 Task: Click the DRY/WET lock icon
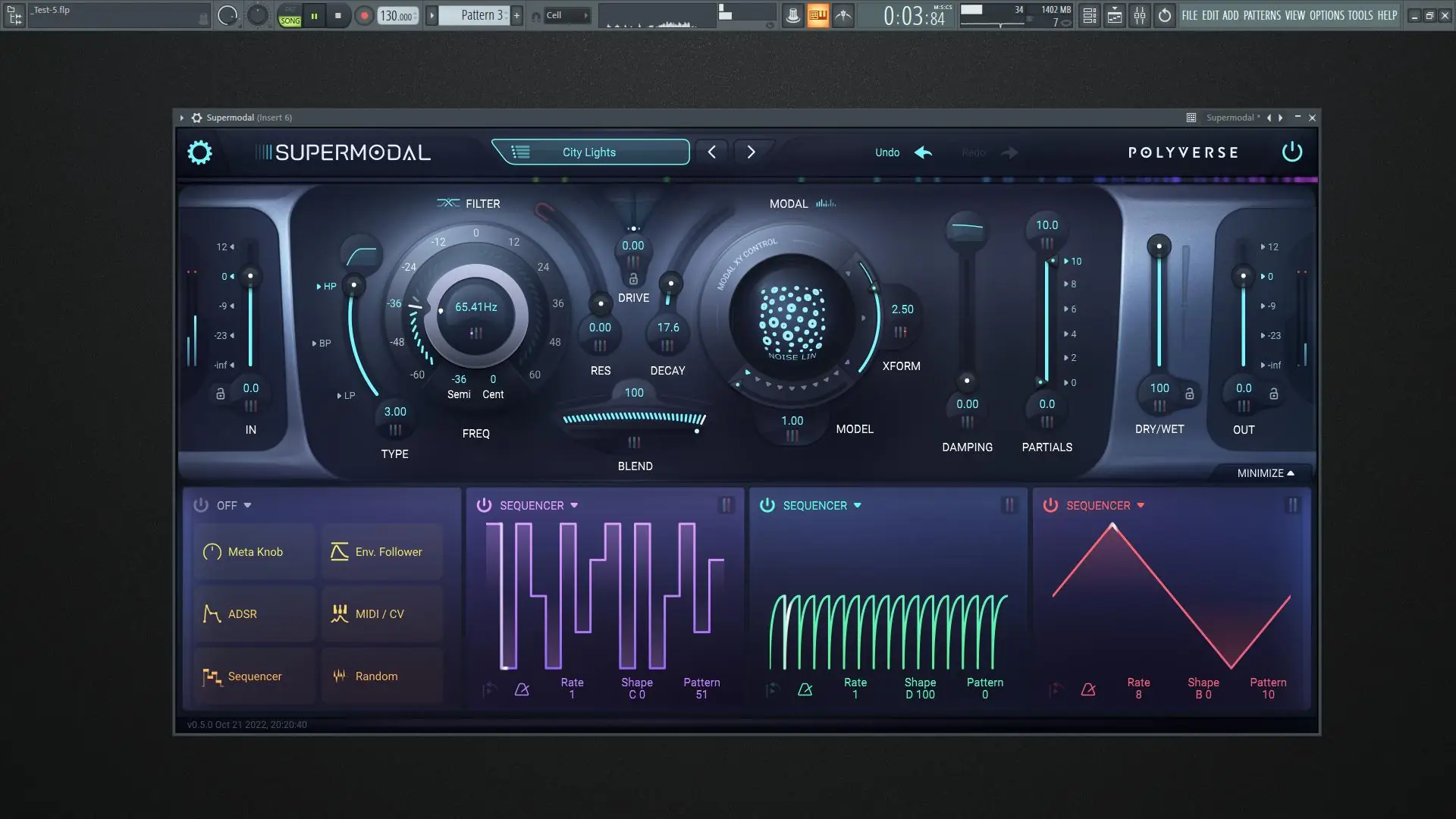click(1189, 394)
